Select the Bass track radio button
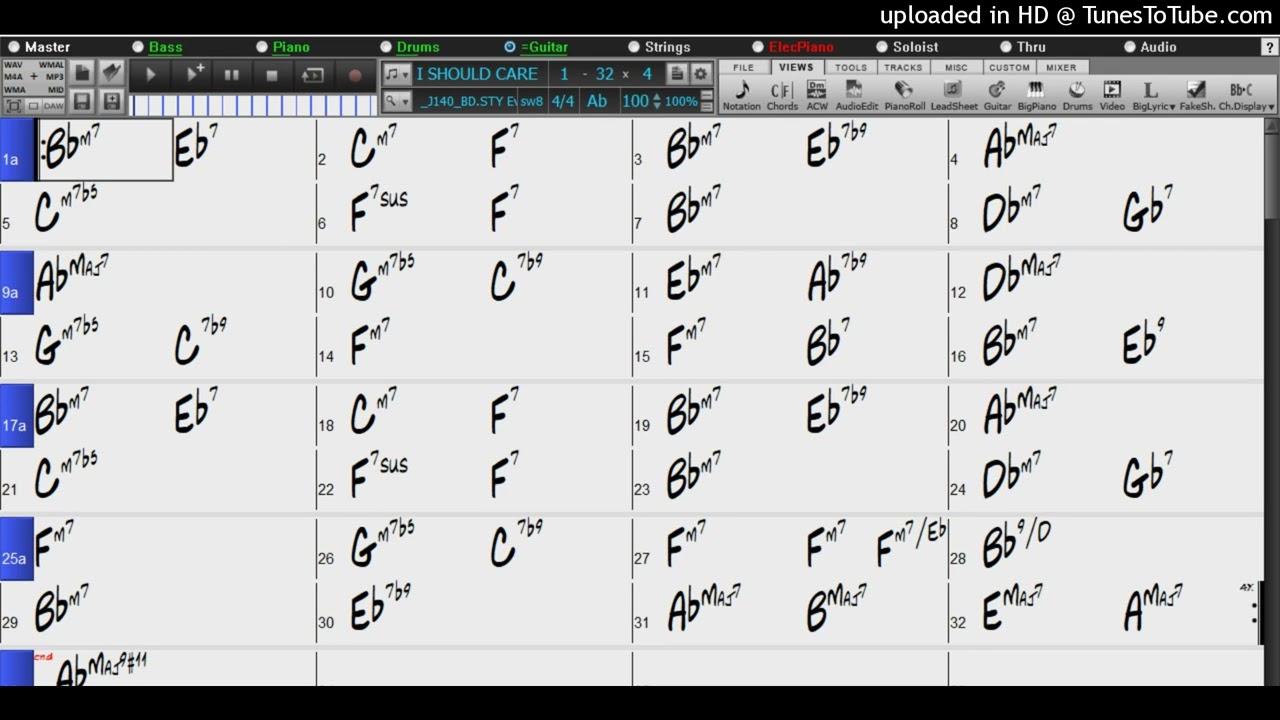The height and width of the screenshot is (720, 1280). coord(138,47)
